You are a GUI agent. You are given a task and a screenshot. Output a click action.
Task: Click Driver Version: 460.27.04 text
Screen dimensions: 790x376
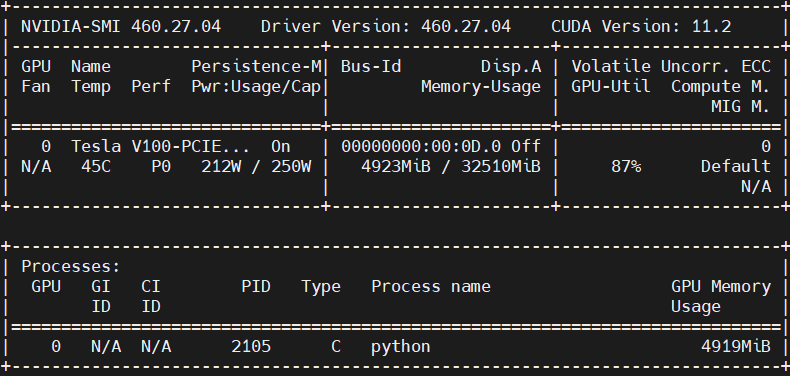386,26
